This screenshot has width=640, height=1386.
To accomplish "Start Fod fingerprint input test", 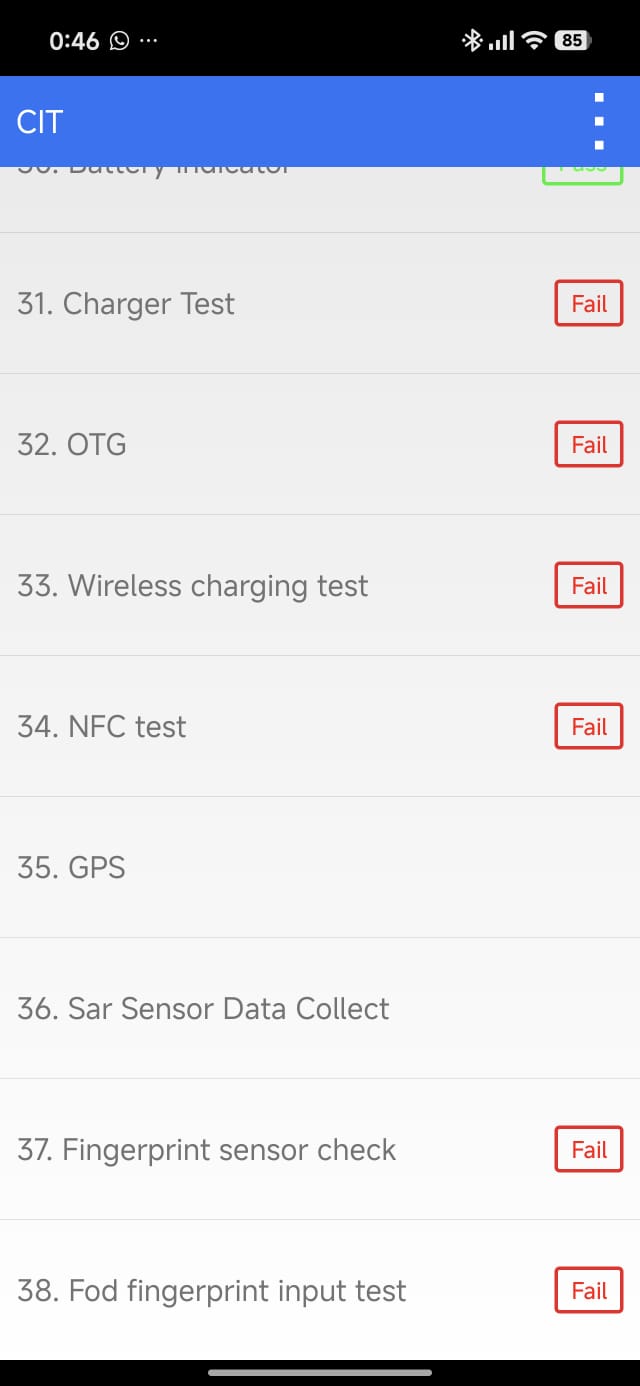I will [x=212, y=1291].
